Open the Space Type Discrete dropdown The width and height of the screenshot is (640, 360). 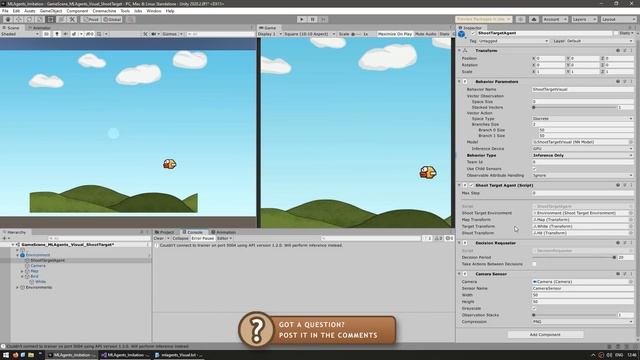pos(582,118)
